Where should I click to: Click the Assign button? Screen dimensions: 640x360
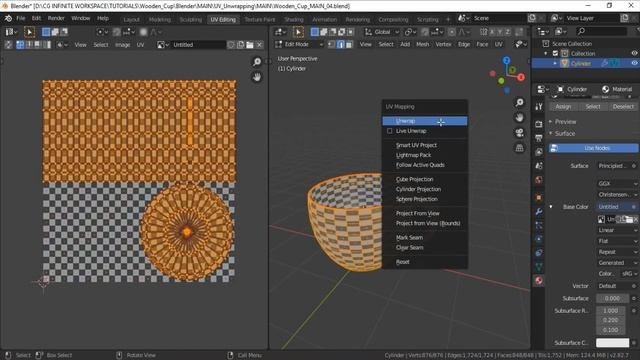pos(563,107)
